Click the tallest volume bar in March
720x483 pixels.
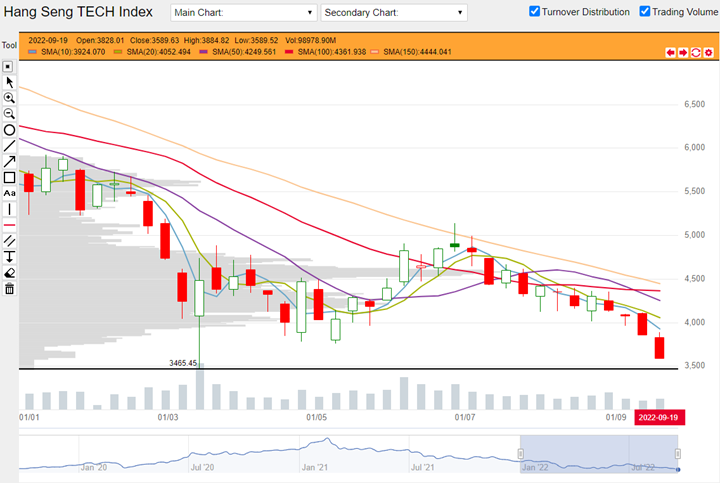tap(200, 390)
